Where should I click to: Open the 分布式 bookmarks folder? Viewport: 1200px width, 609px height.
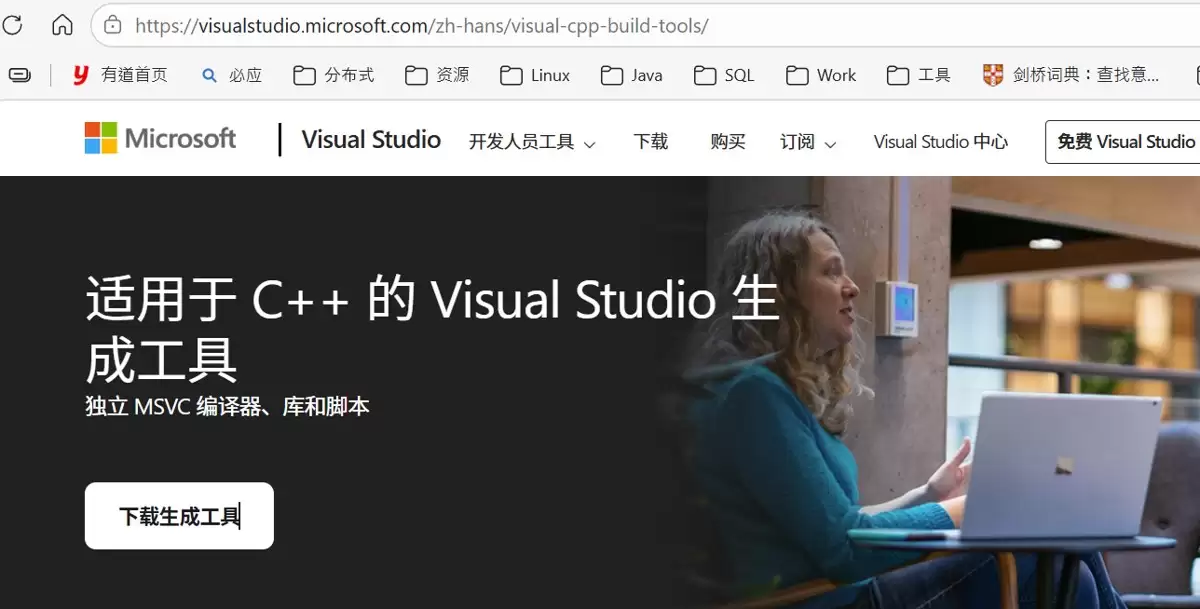pyautogui.click(x=334, y=75)
